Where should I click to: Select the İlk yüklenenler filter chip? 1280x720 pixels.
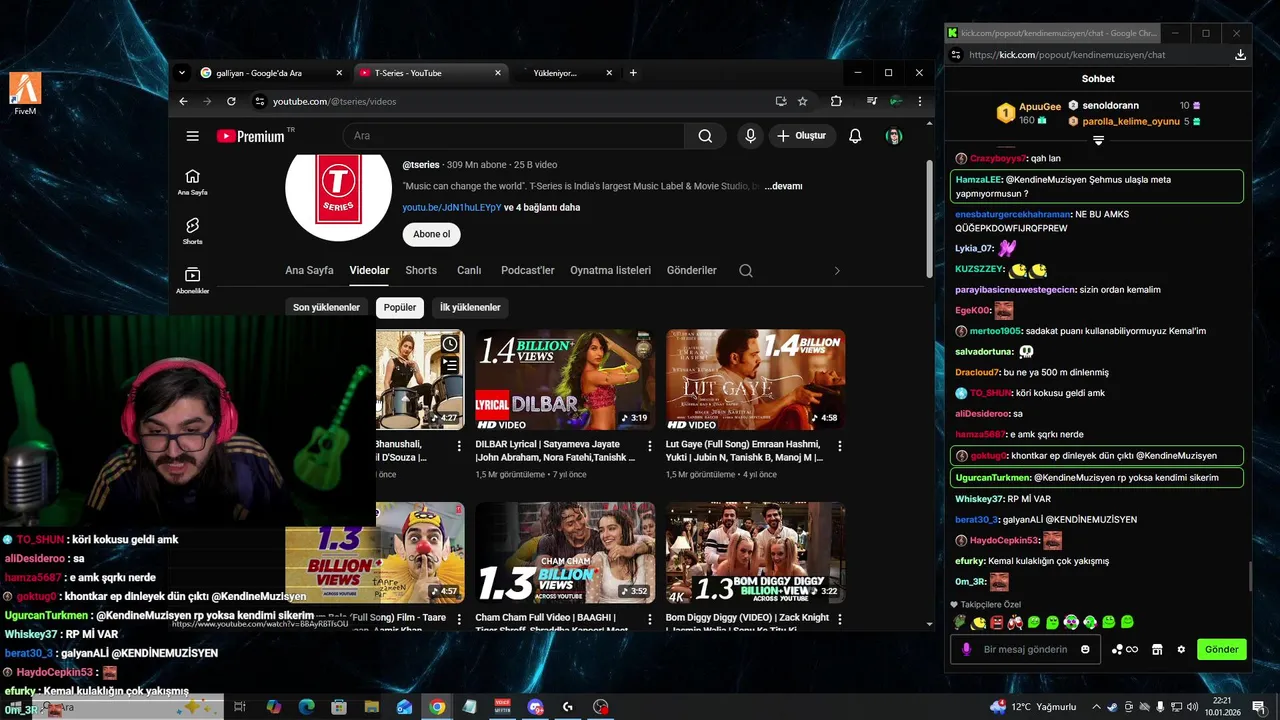pos(470,307)
